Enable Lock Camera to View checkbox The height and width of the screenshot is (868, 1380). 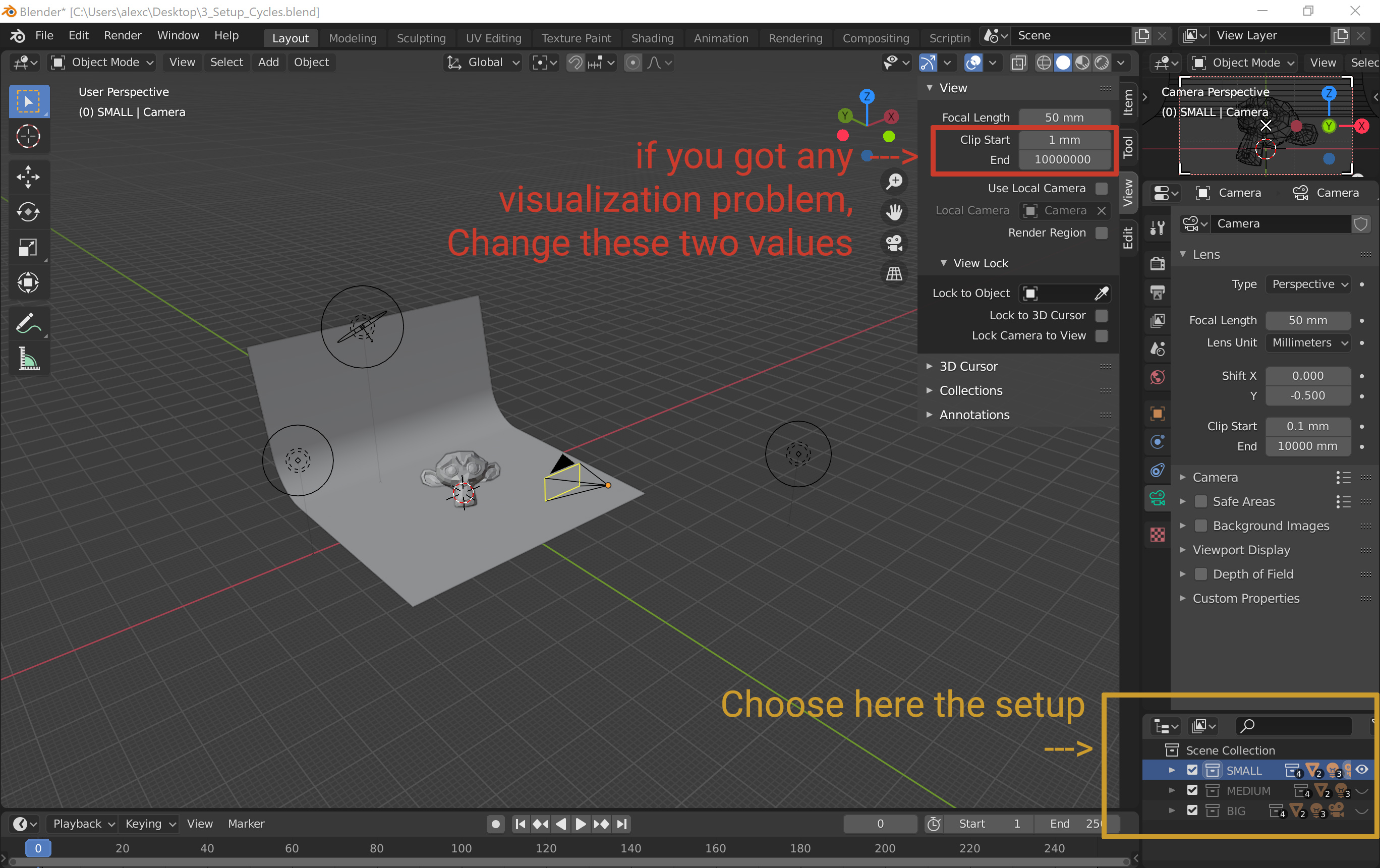(1101, 336)
